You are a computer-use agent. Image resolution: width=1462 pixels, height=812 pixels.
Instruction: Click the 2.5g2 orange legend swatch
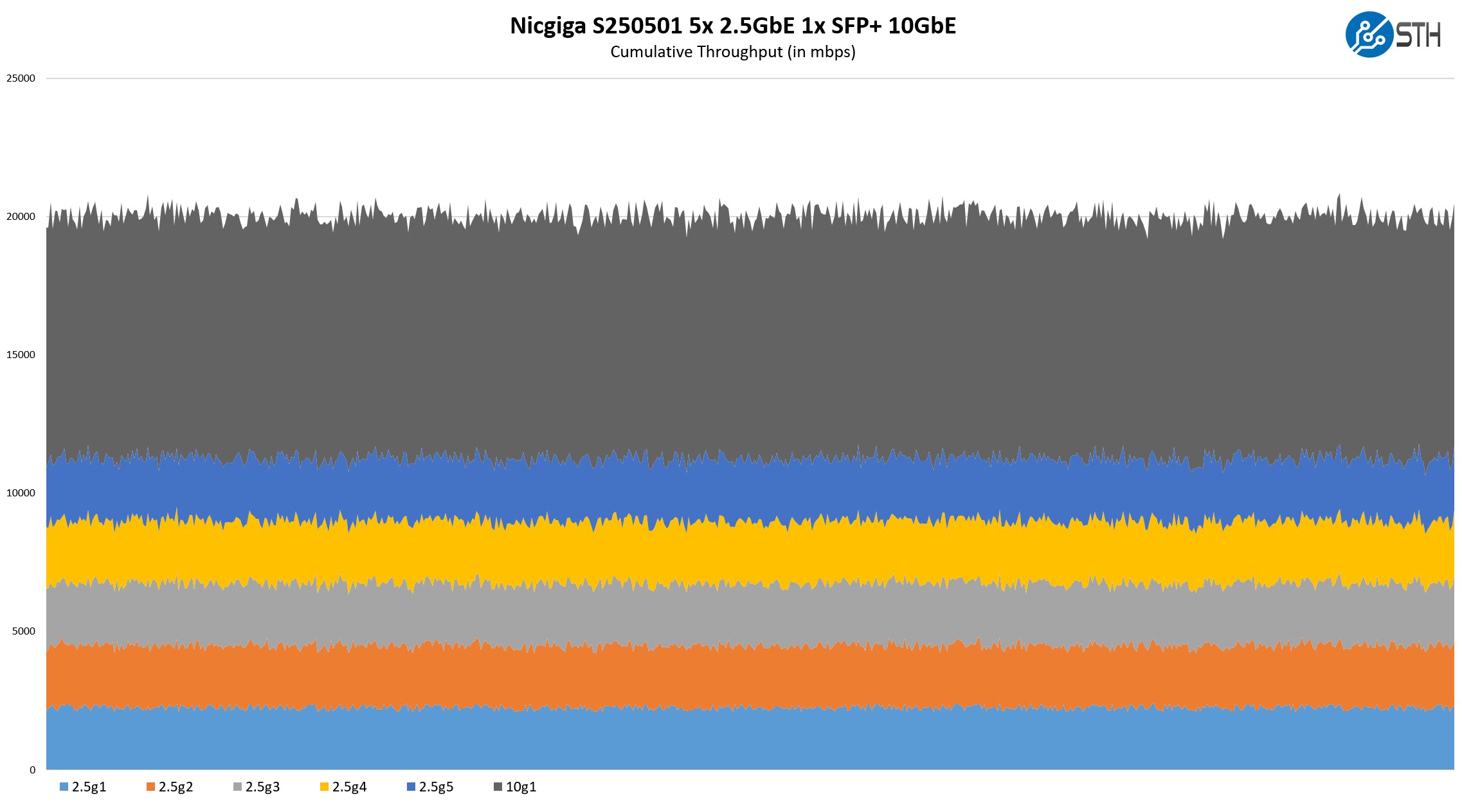(x=150, y=787)
